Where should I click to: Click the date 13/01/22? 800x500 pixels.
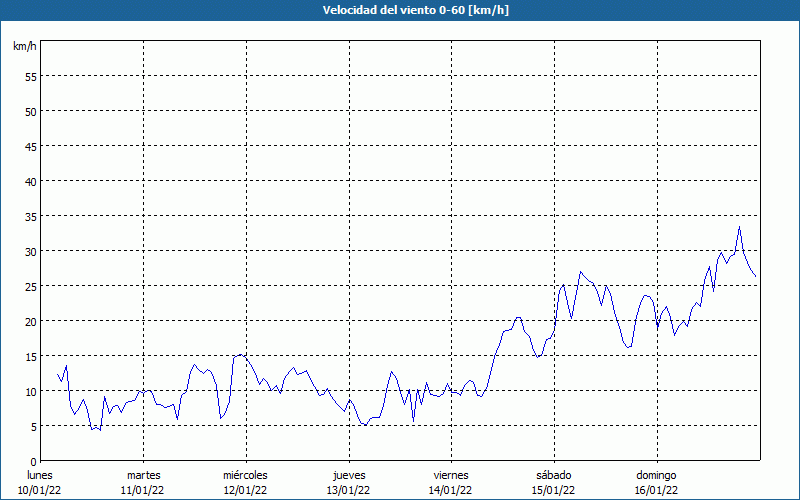pos(348,490)
